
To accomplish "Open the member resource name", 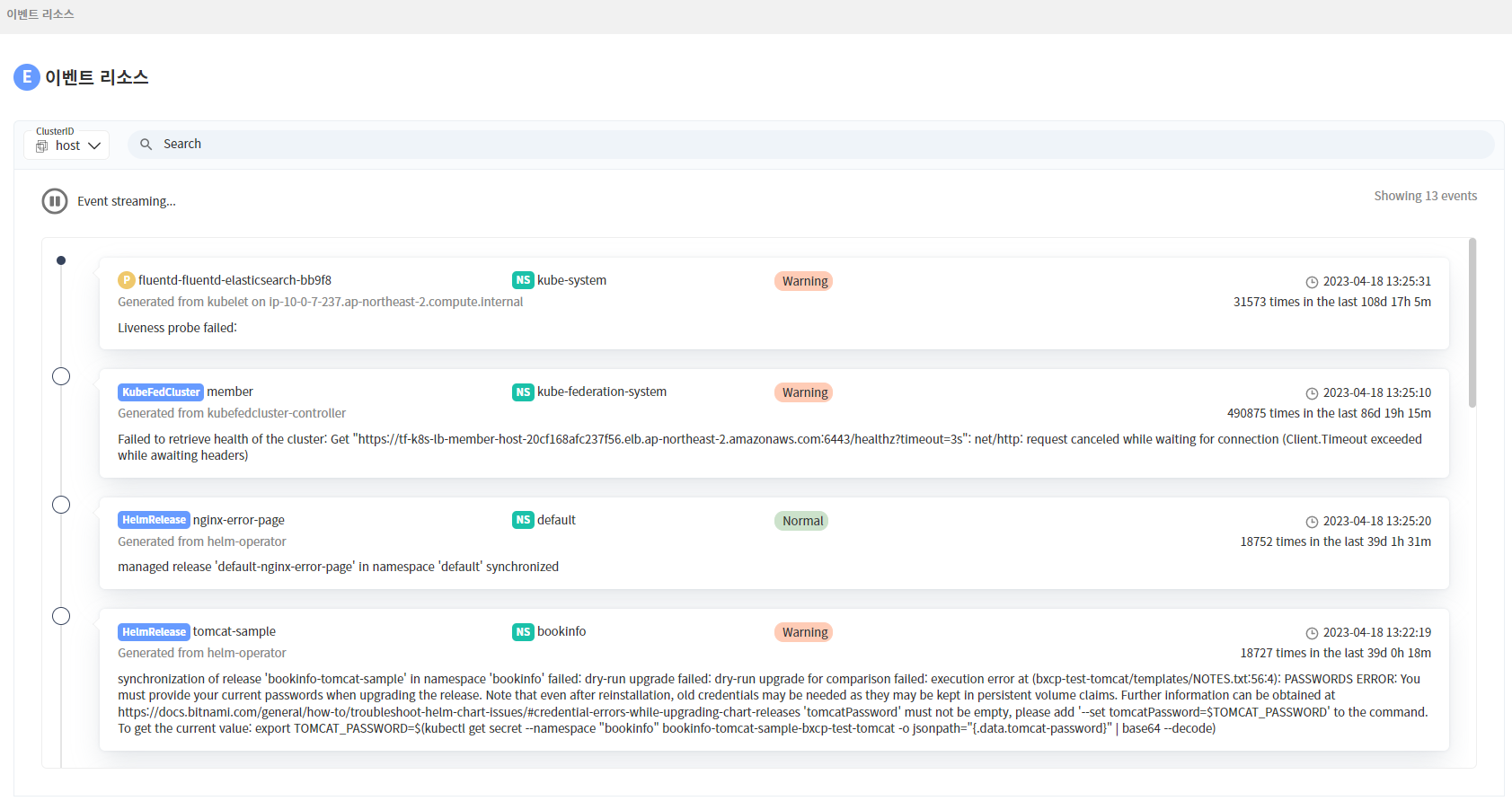I will pos(230,392).
